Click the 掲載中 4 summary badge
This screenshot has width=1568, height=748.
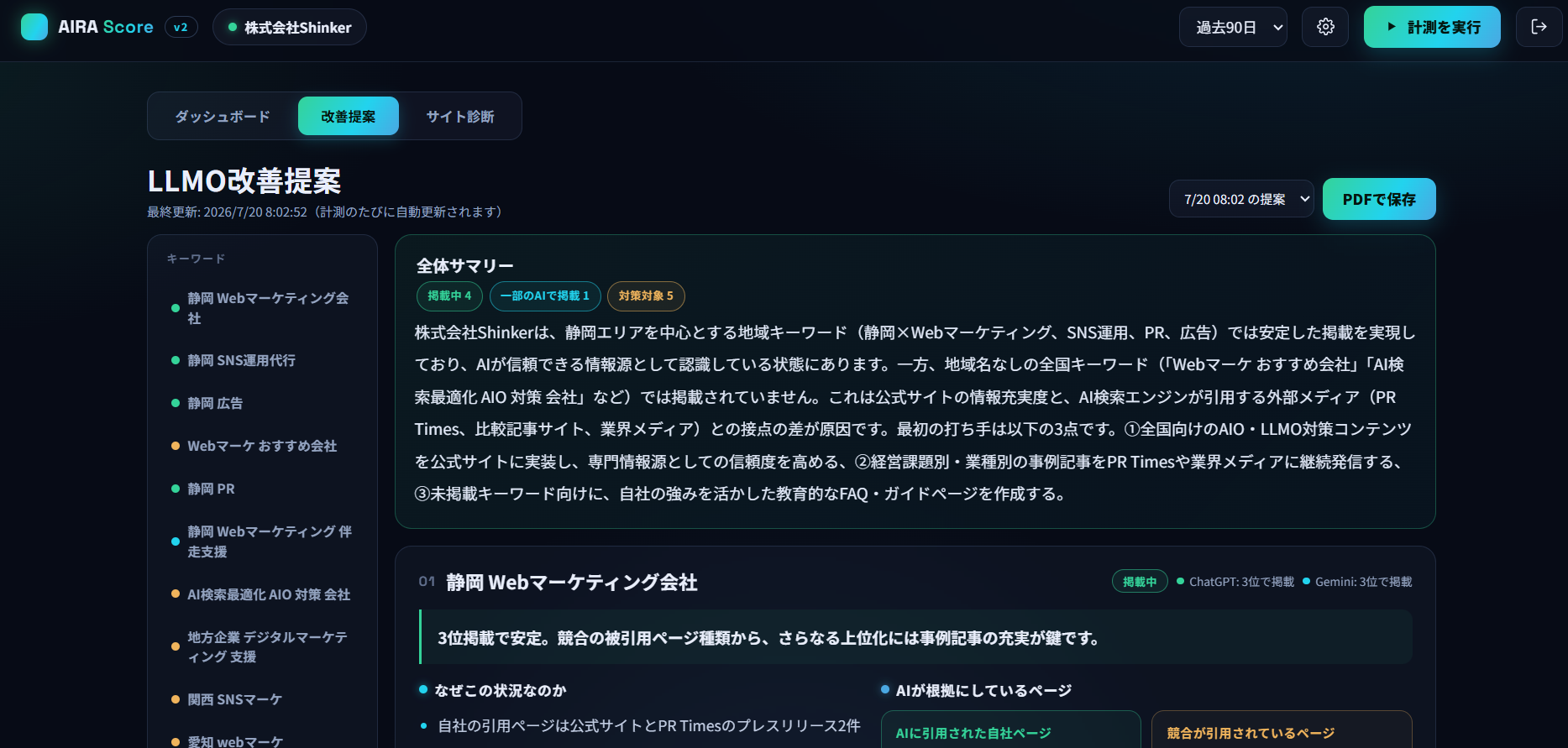pos(449,296)
